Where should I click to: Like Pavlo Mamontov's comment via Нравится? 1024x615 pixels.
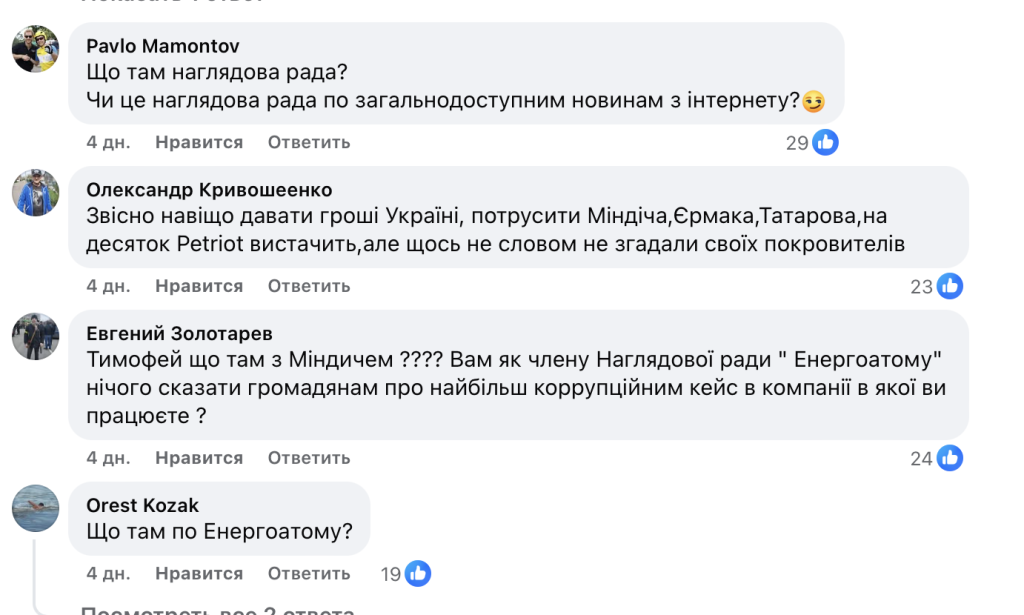pyautogui.click(x=196, y=142)
